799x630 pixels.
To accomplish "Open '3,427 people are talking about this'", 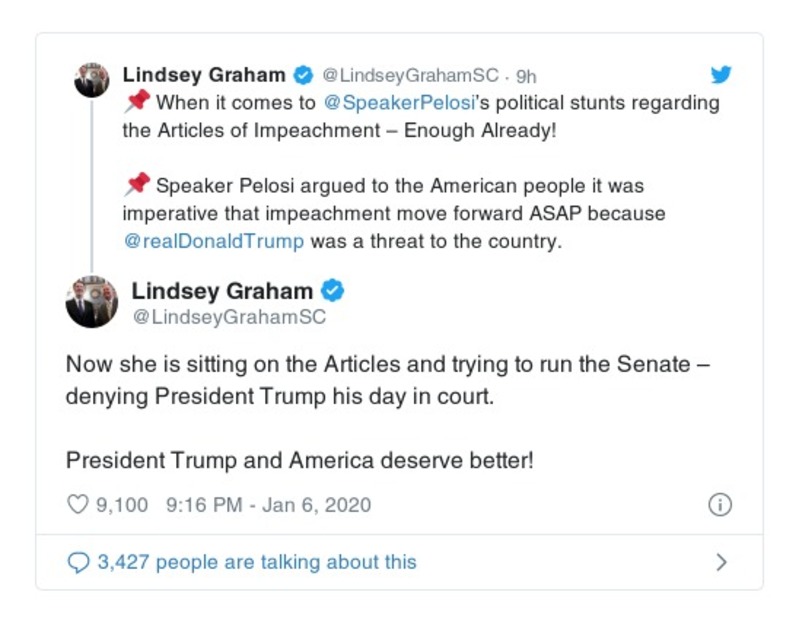I will (256, 563).
